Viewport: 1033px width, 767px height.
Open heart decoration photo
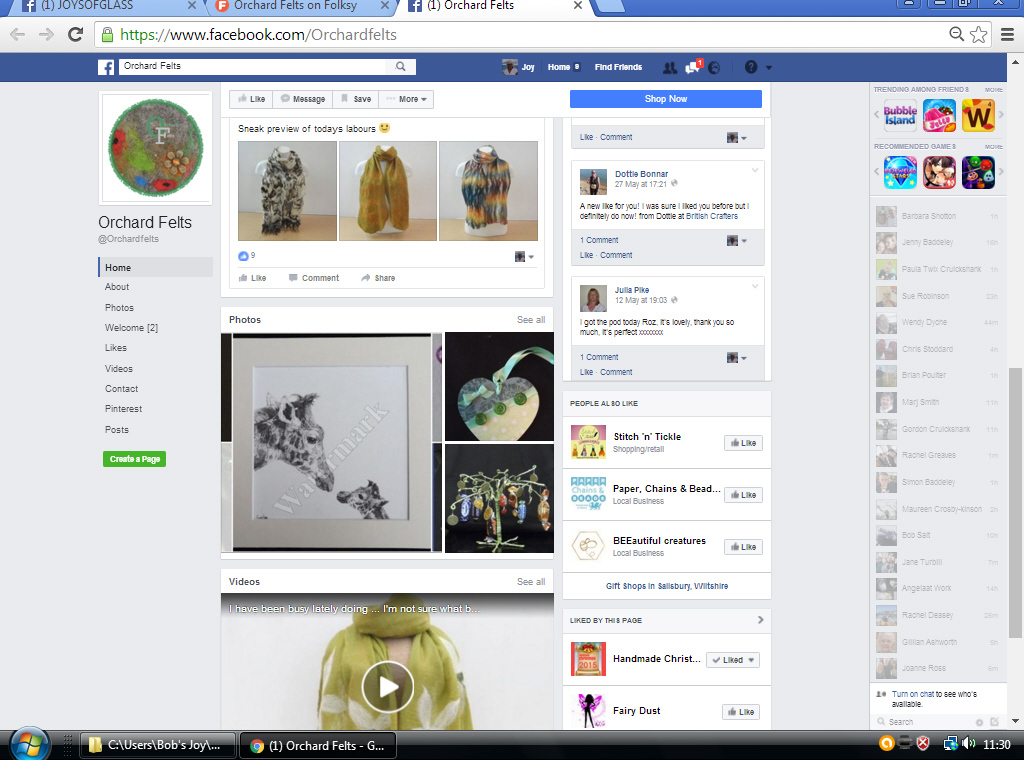pyautogui.click(x=499, y=387)
